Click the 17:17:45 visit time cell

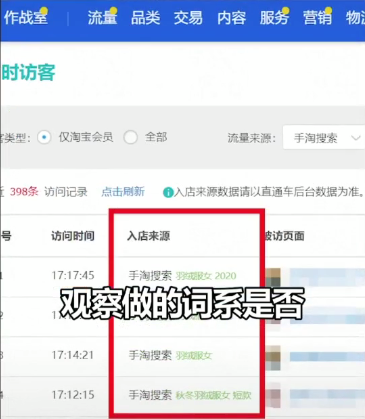pos(73,275)
